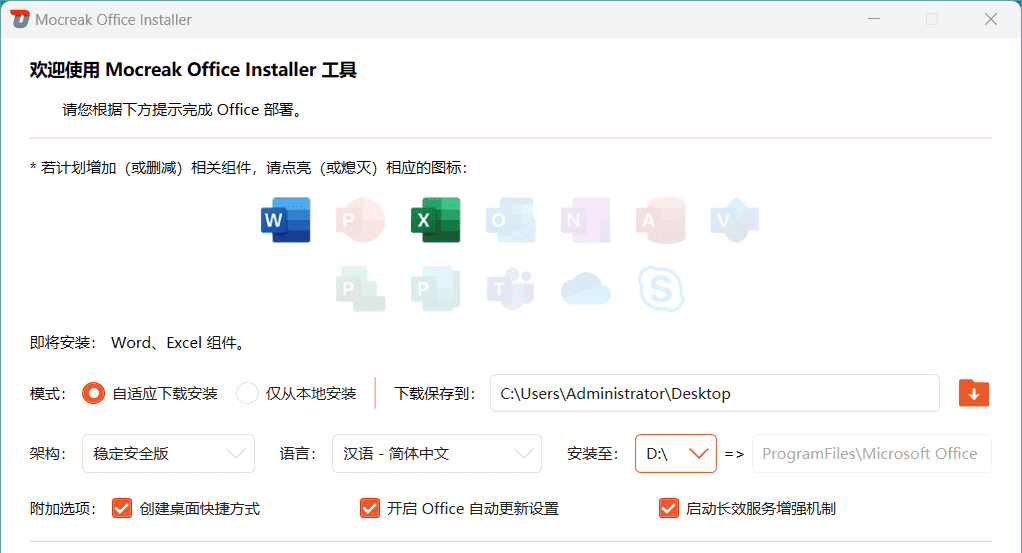Viewport: 1022px width, 553px height.
Task: Expand the D:\ install drive dropdown
Action: [676, 453]
